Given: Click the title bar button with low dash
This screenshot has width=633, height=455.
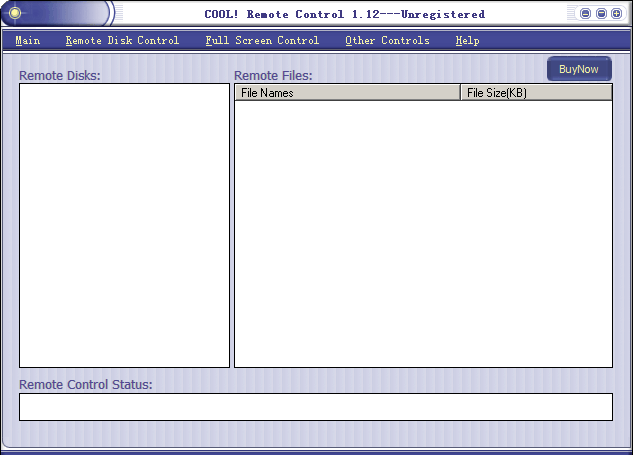Looking at the screenshot, I should tap(586, 14).
